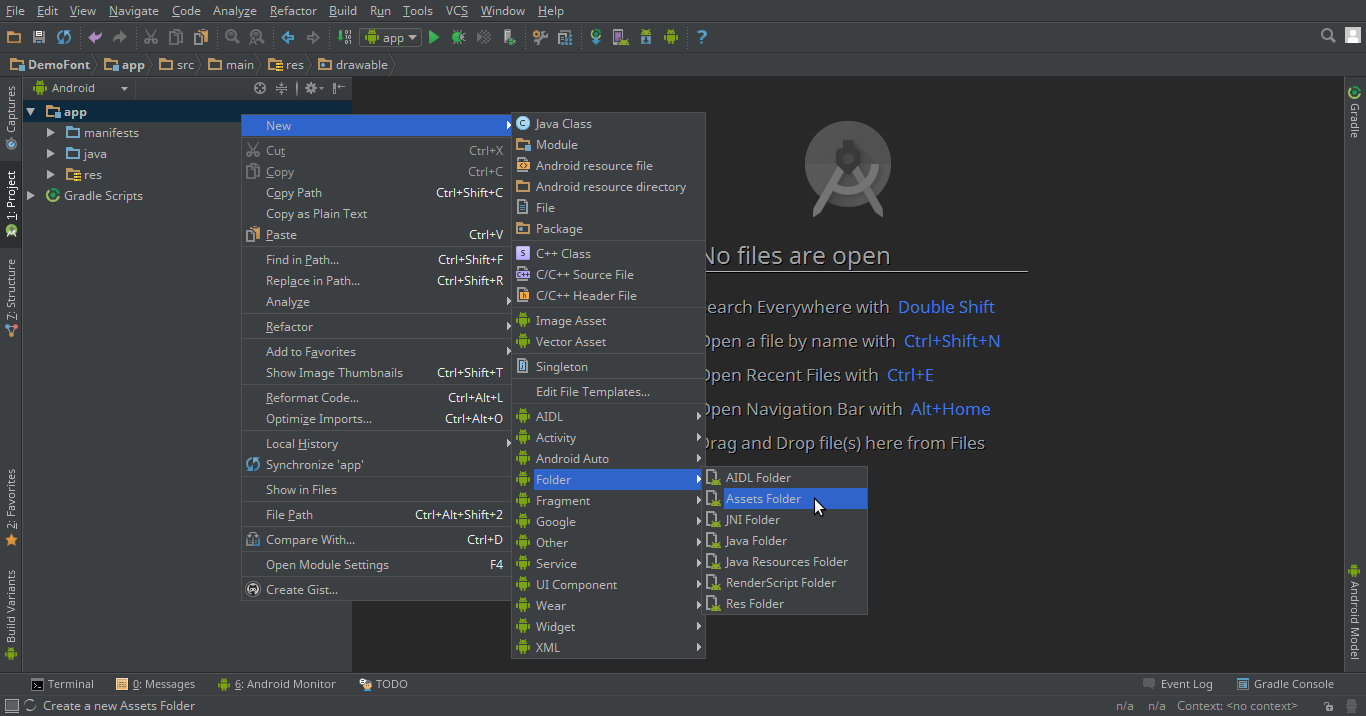Select Assets Folder in submenu
This screenshot has width=1366, height=716.
(785, 499)
